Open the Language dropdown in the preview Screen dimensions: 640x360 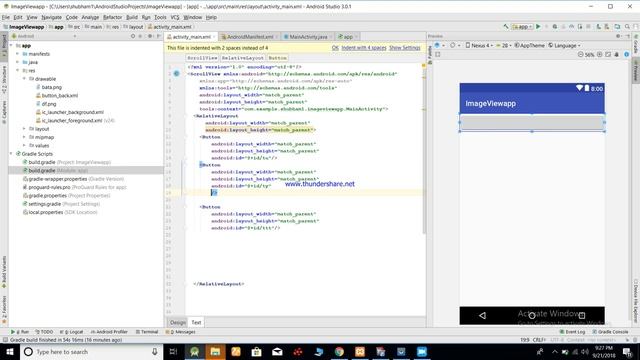564,45
